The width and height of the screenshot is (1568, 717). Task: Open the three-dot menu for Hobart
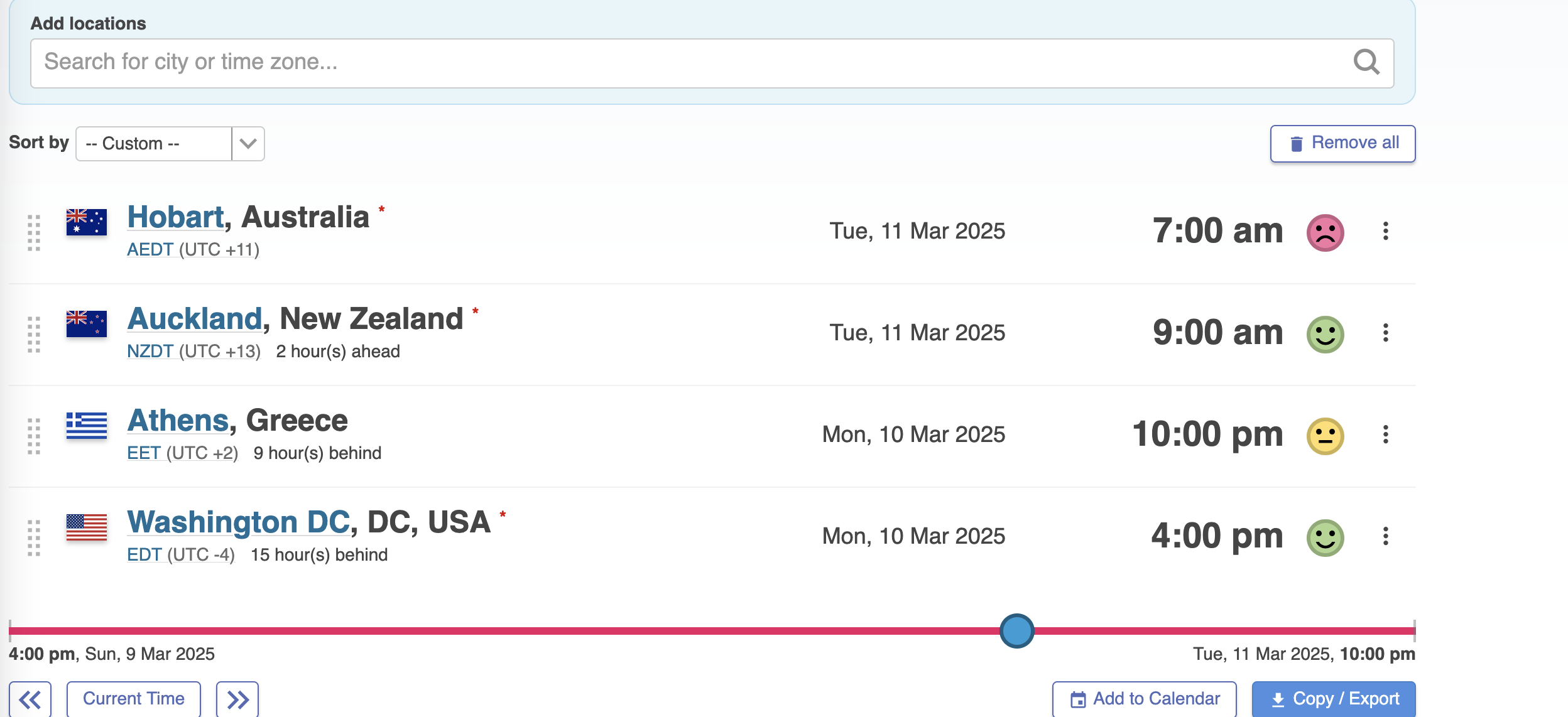[x=1385, y=231]
